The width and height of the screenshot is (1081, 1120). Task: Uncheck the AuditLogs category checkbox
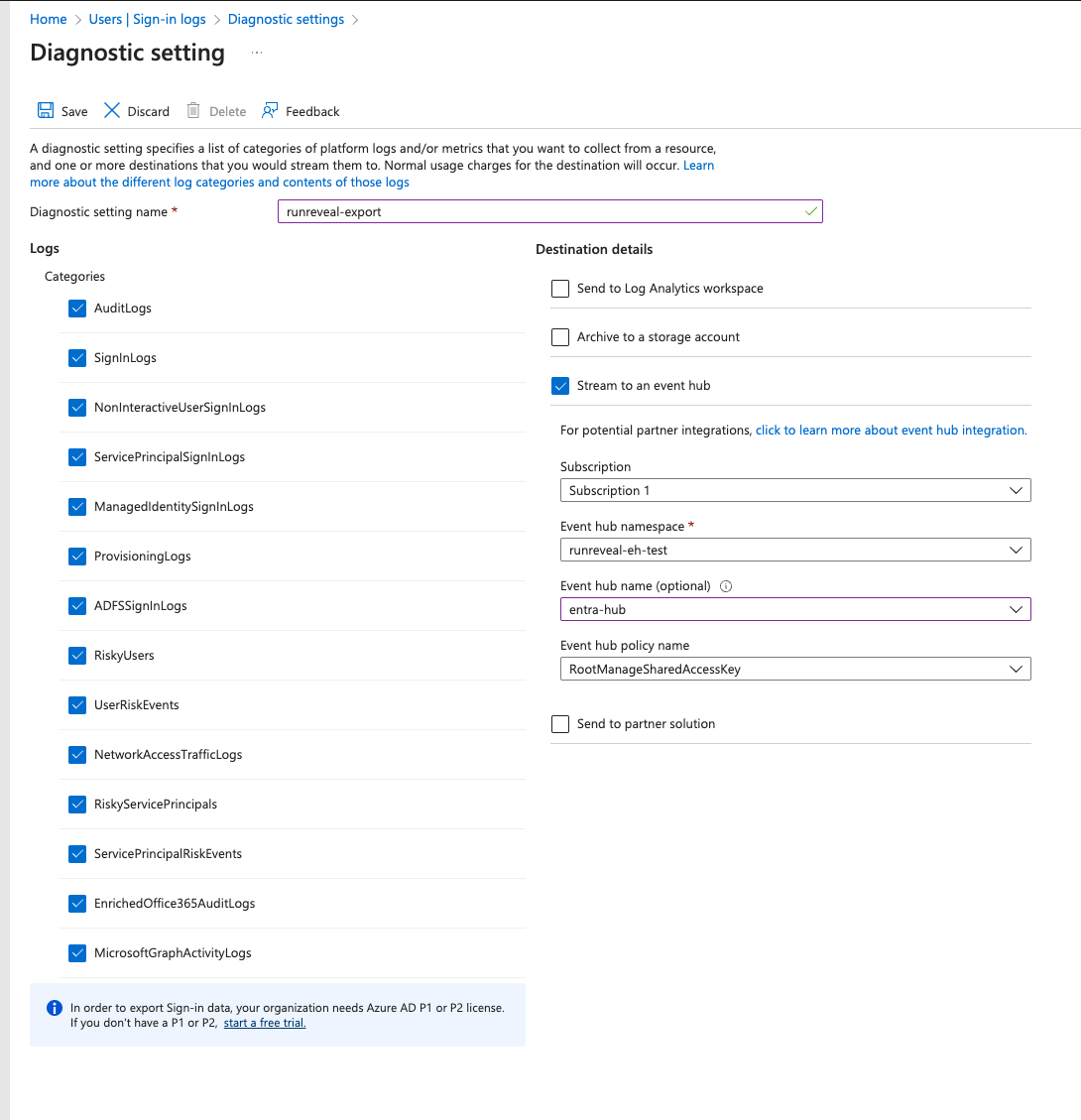[77, 309]
